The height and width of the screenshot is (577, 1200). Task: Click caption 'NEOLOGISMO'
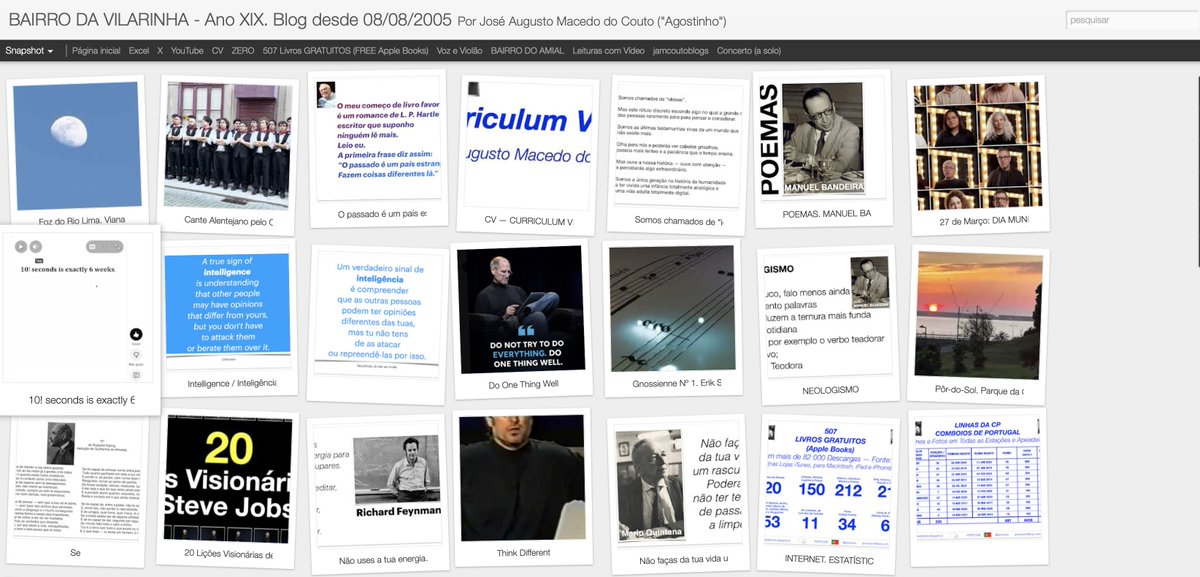point(831,390)
